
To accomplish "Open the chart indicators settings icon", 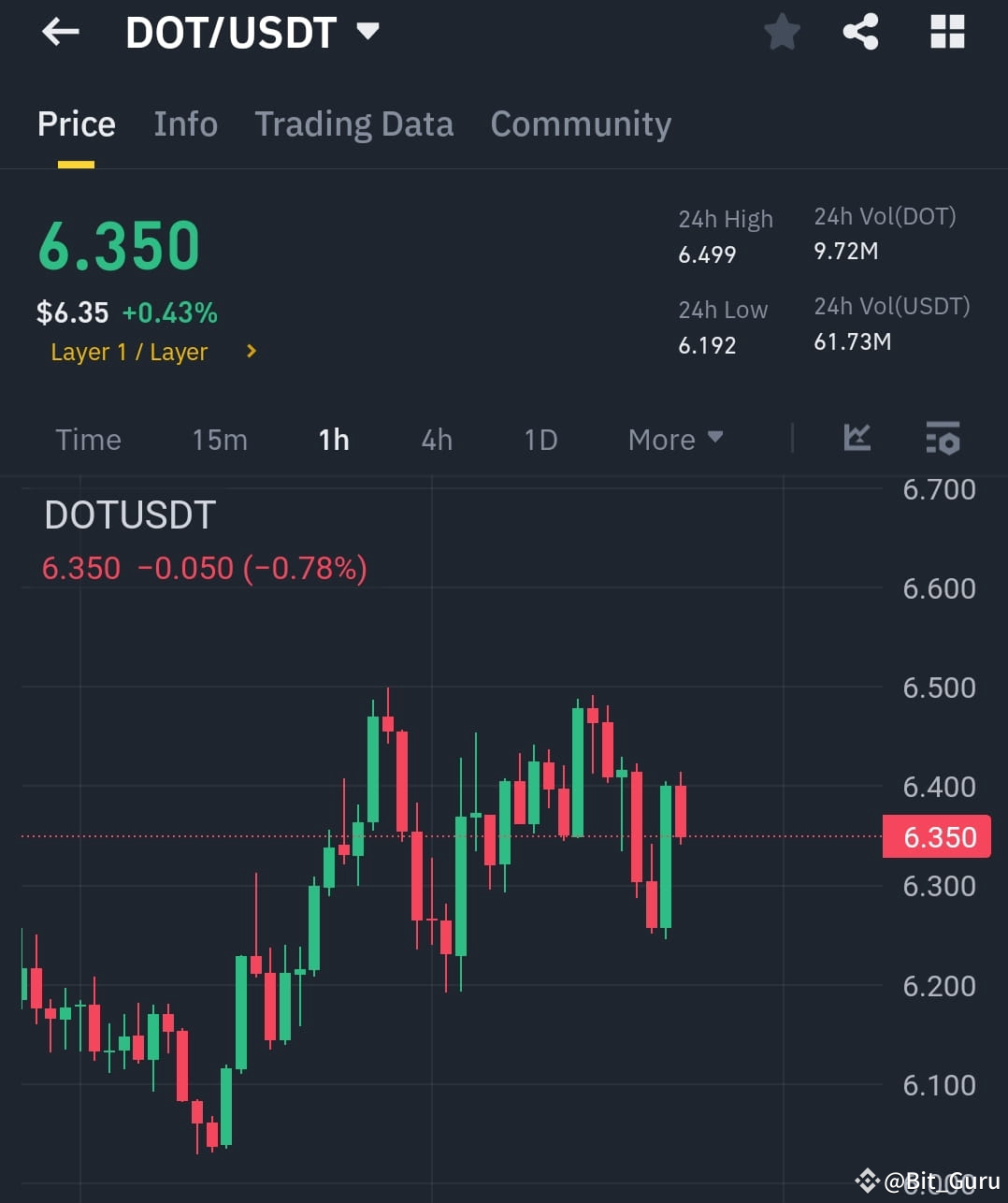I will [943, 439].
